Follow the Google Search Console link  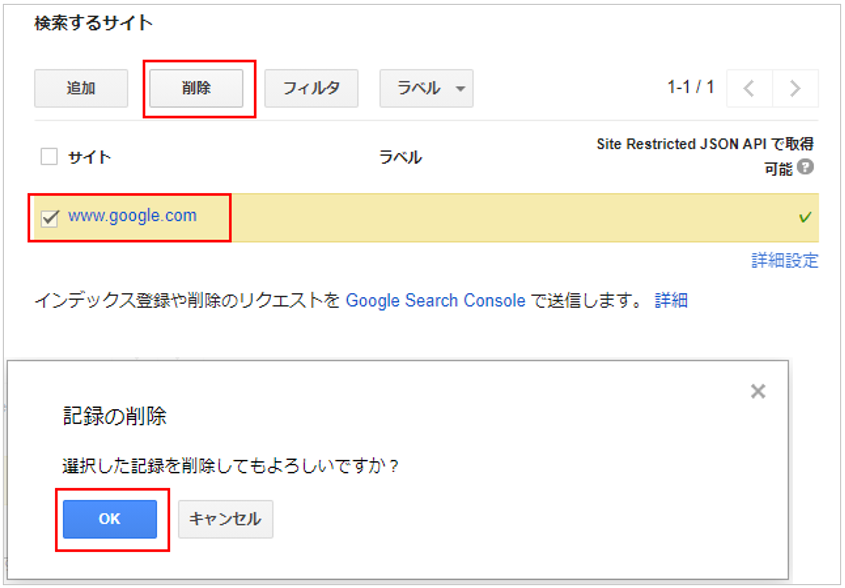click(435, 300)
